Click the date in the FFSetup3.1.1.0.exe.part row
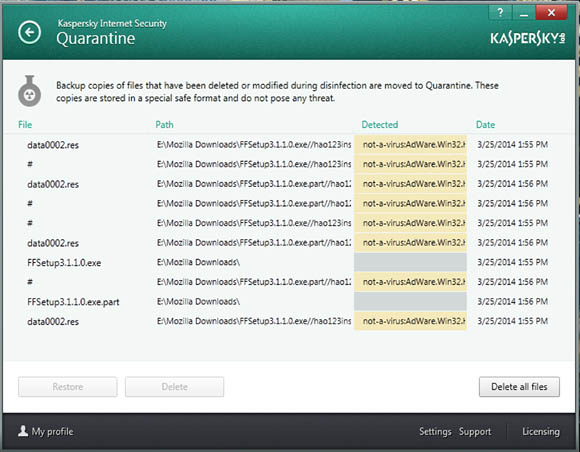Viewport: 580px width, 452px height. coord(512,301)
